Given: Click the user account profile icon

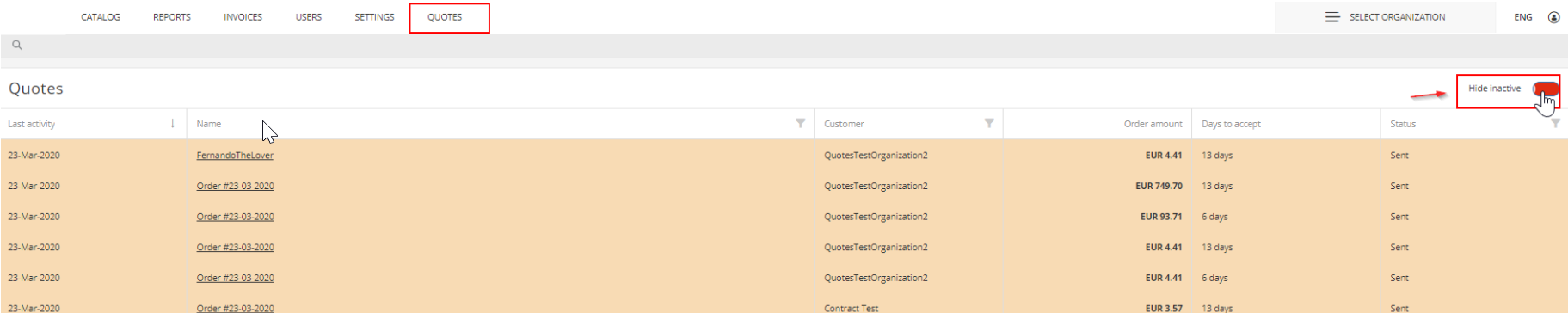Looking at the screenshot, I should coord(1553,17).
